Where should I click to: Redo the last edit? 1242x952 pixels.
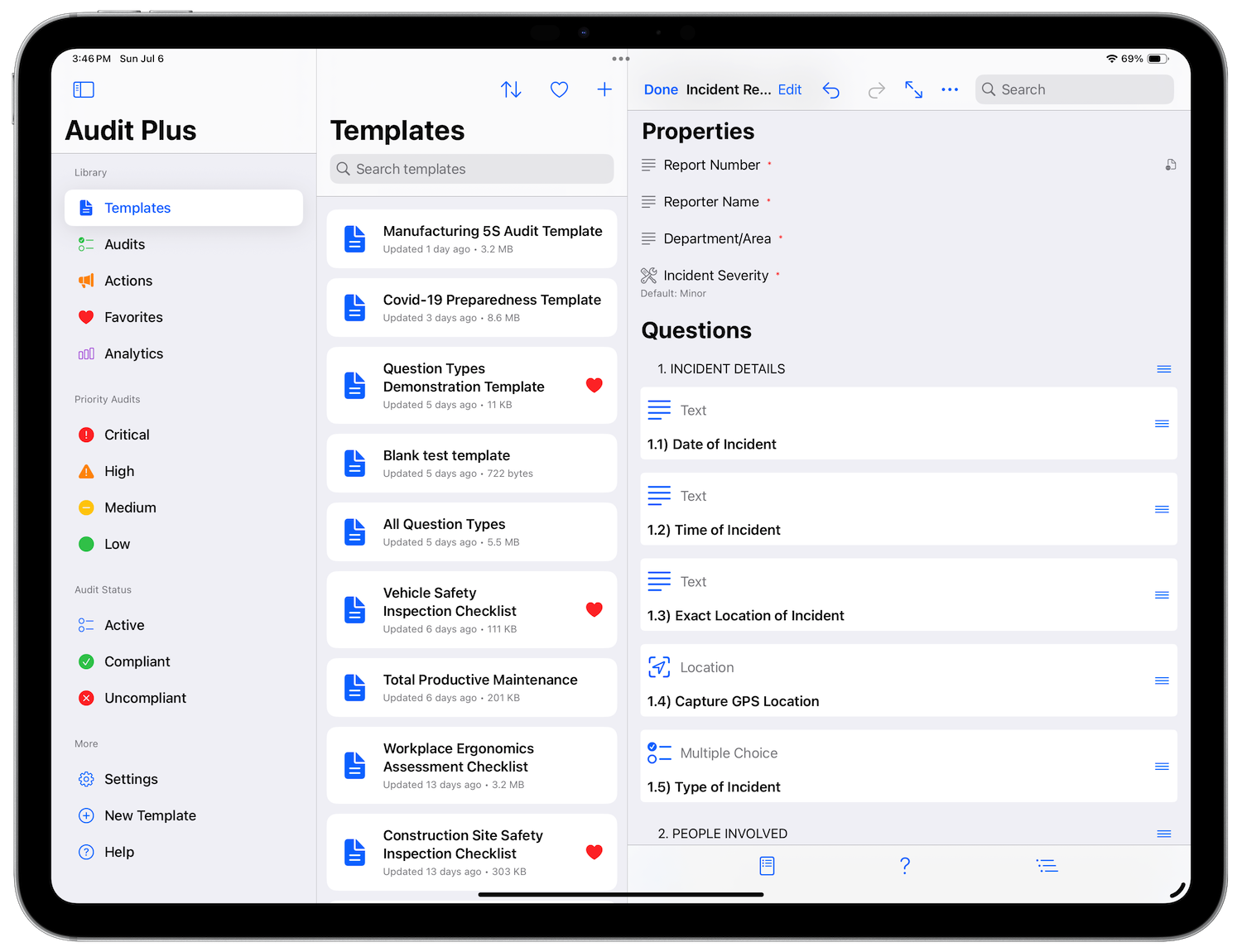[x=876, y=90]
